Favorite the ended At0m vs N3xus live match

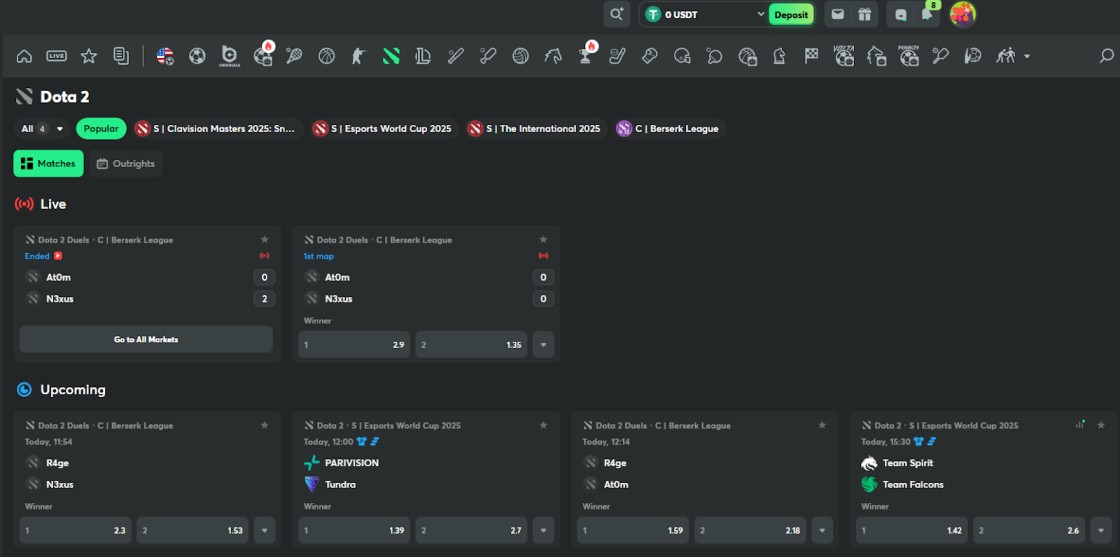pyautogui.click(x=264, y=239)
